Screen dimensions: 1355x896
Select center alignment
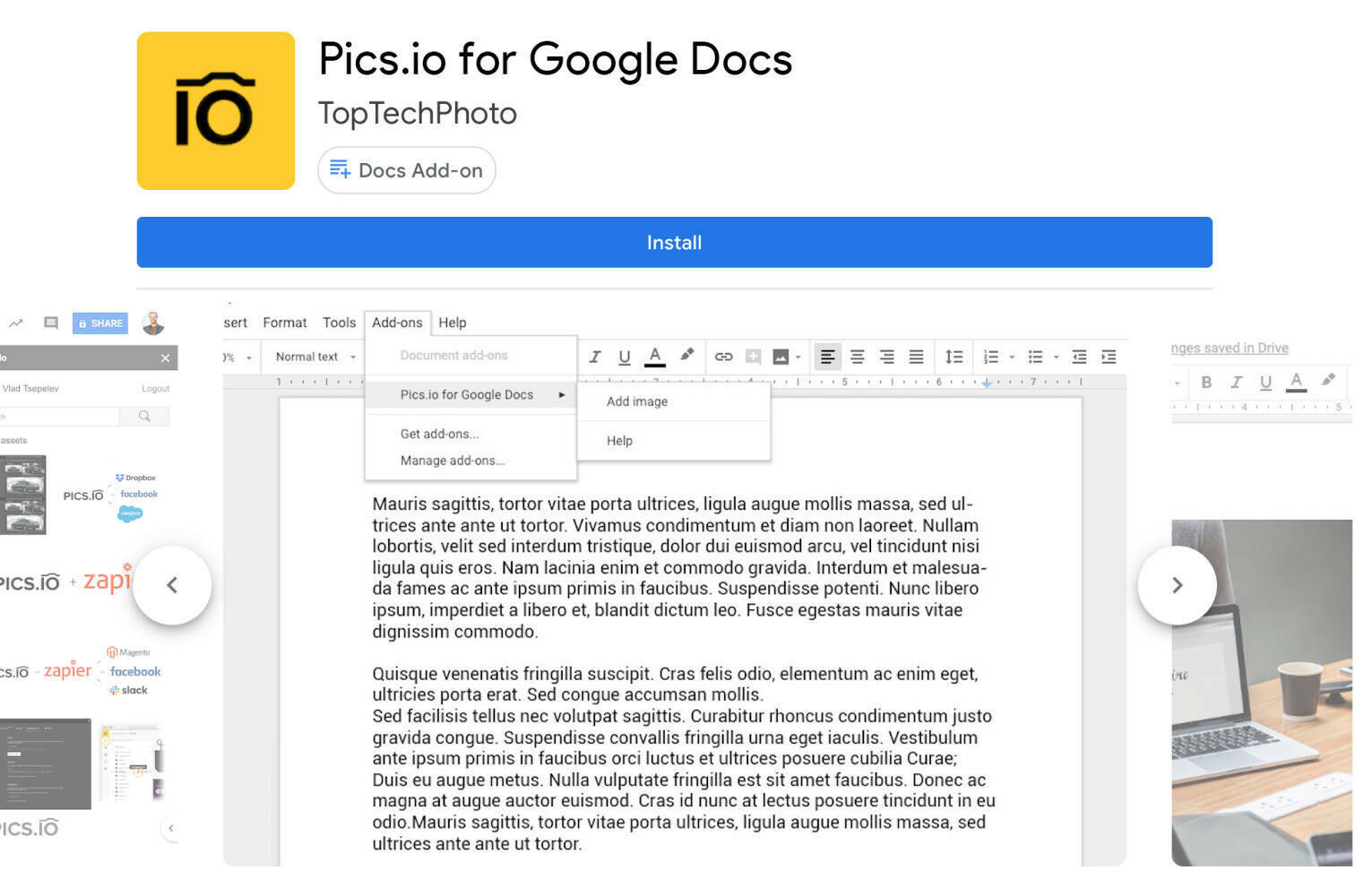[858, 356]
